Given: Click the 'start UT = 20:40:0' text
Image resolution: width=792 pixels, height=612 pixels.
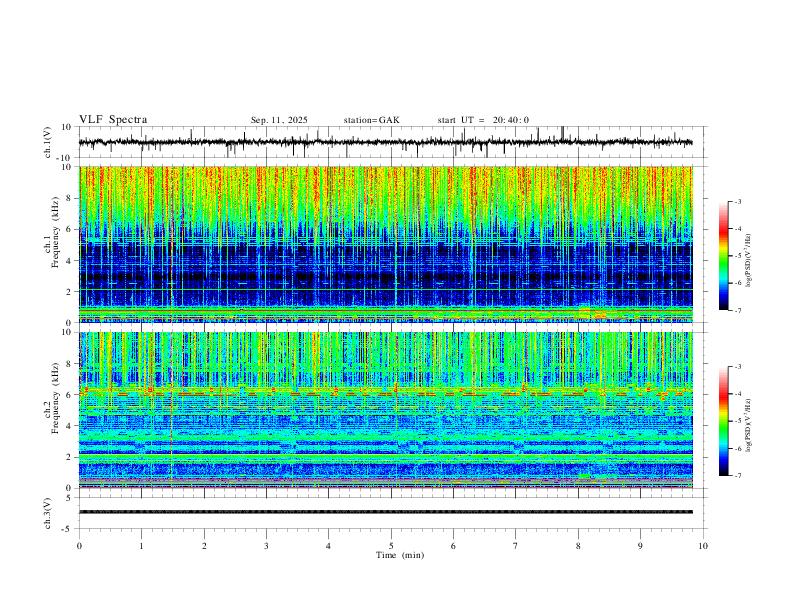Looking at the screenshot, I should tap(483, 120).
